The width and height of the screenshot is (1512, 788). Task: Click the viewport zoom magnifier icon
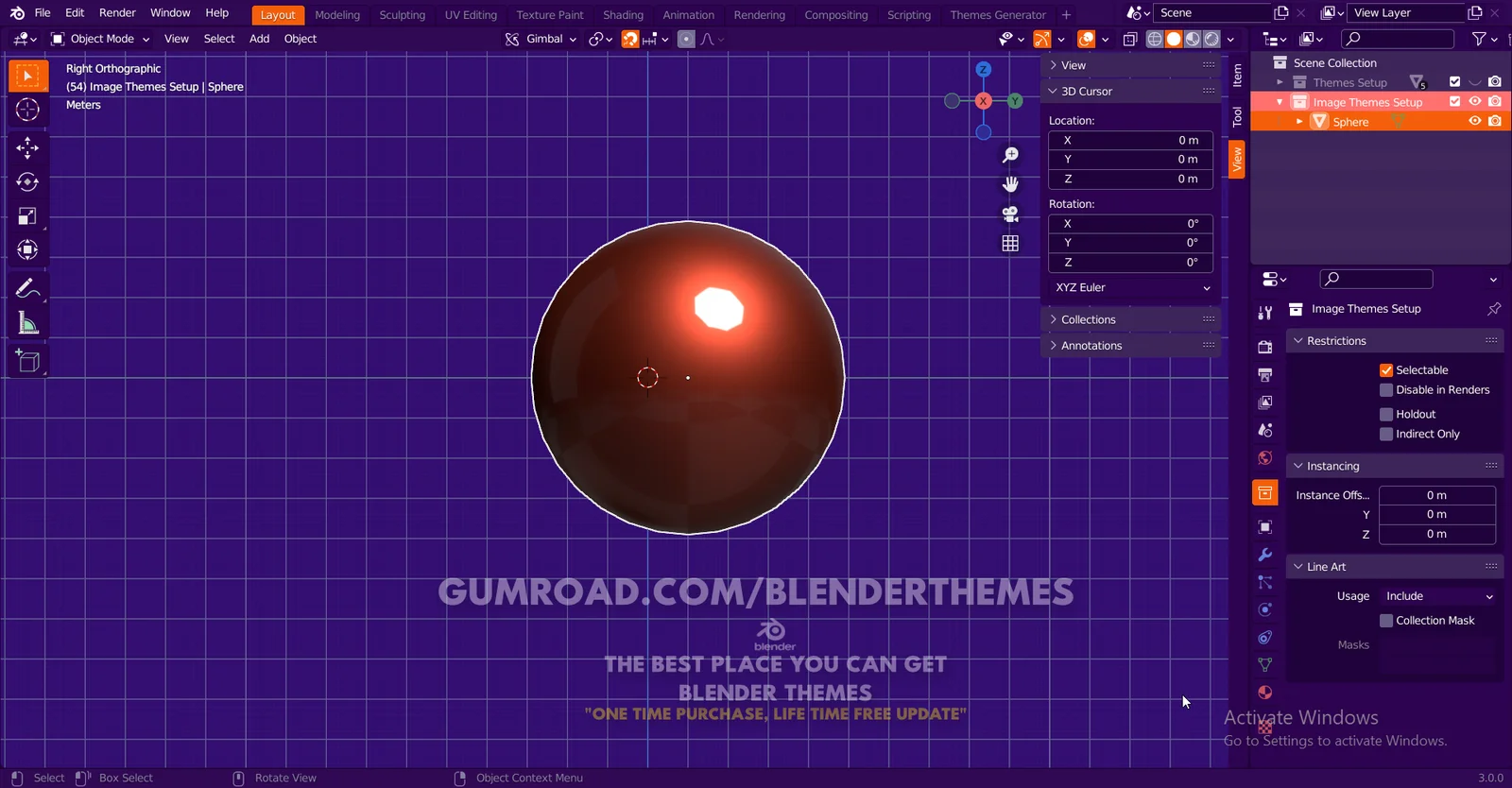[1010, 155]
